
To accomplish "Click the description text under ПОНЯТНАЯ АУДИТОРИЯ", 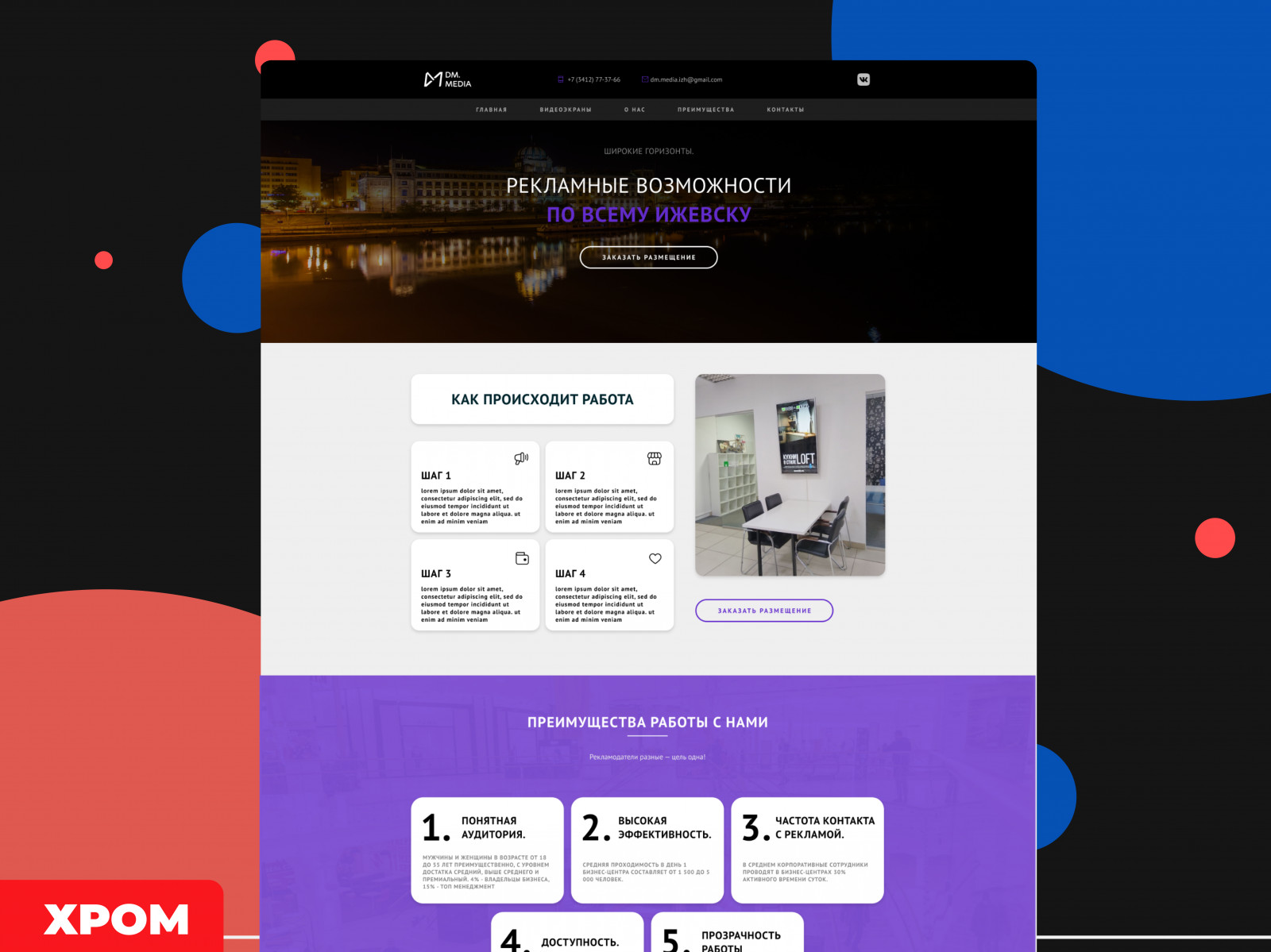I will [x=486, y=872].
